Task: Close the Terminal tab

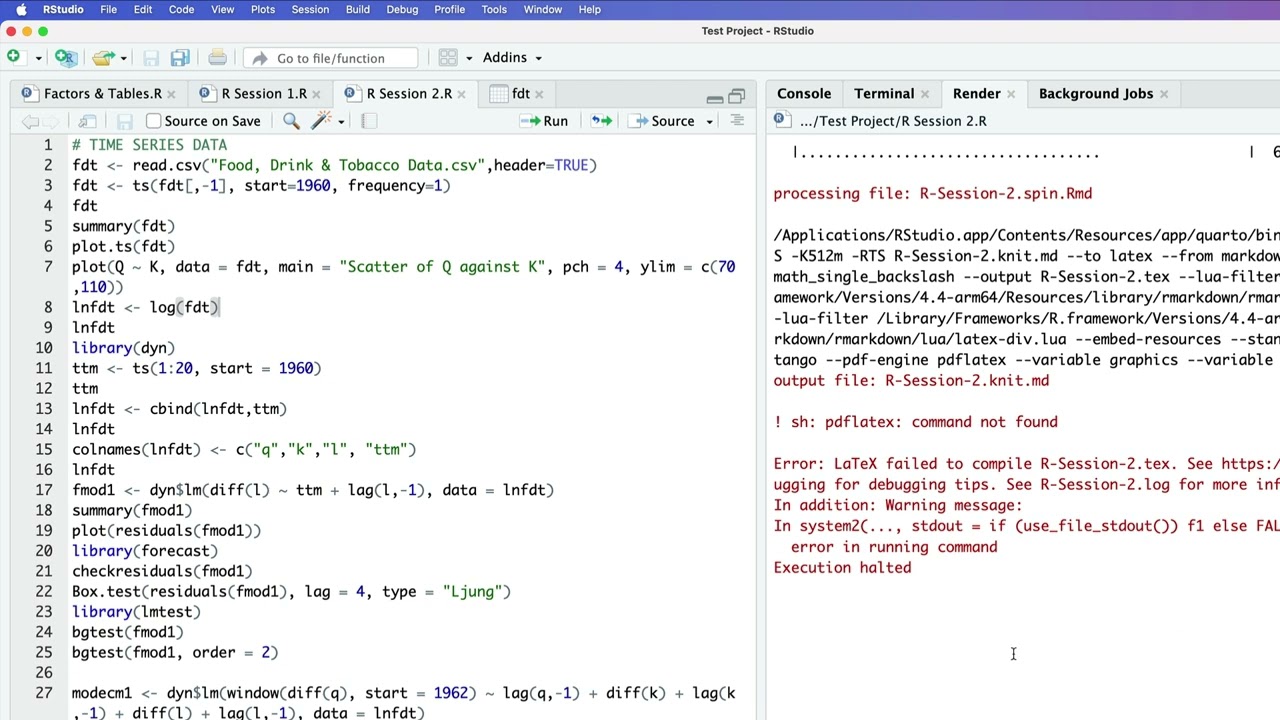Action: [x=925, y=94]
